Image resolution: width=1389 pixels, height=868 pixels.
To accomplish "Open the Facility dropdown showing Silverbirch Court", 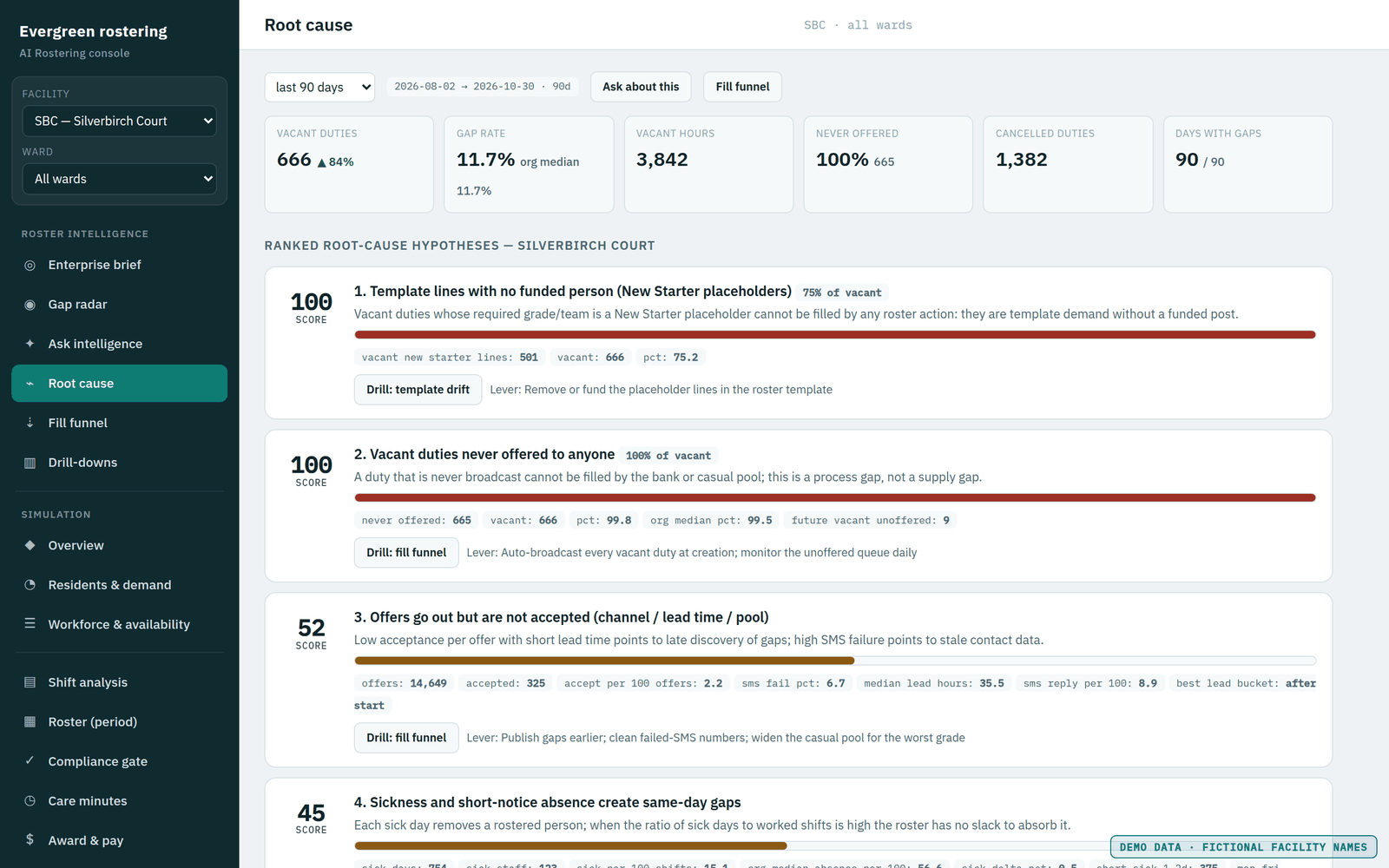I will click(x=120, y=121).
